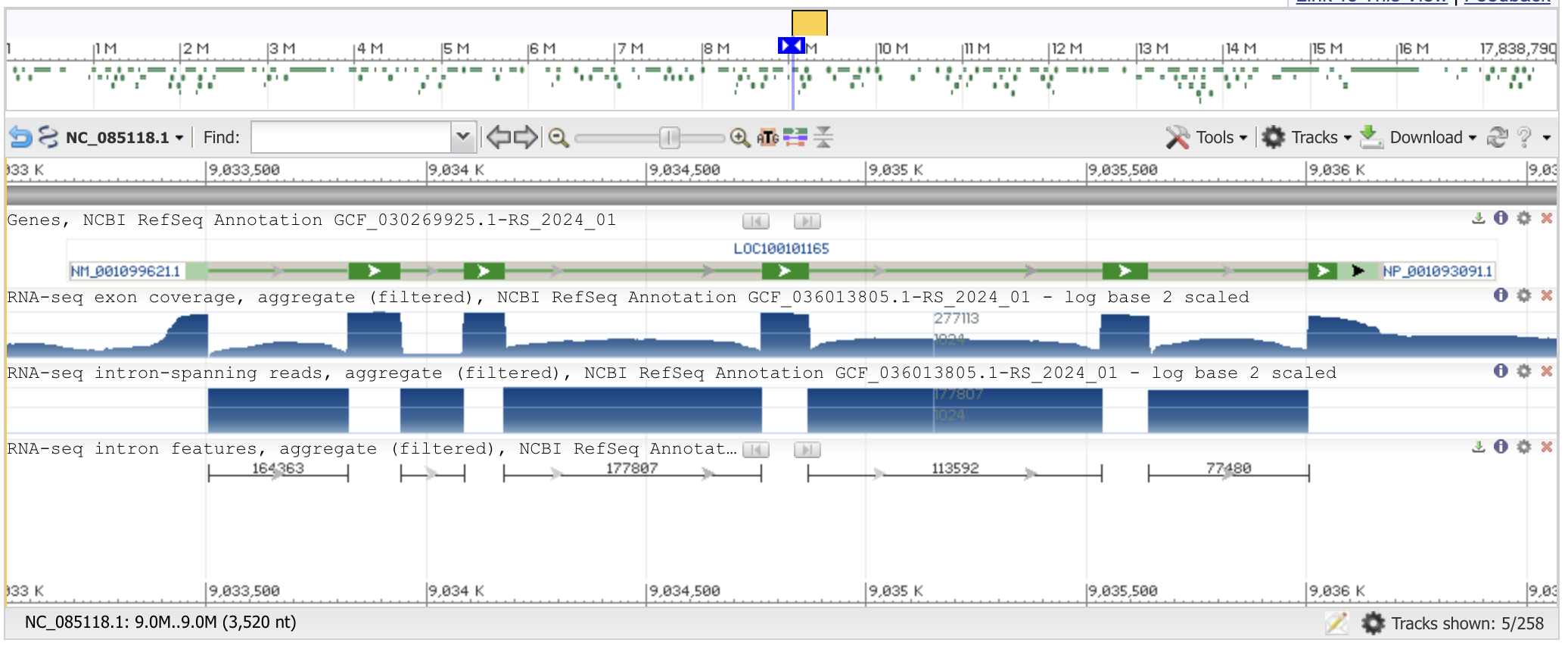The height and width of the screenshot is (649, 1568).
Task: Click the zoom in magnifier icon
Action: pos(739,138)
